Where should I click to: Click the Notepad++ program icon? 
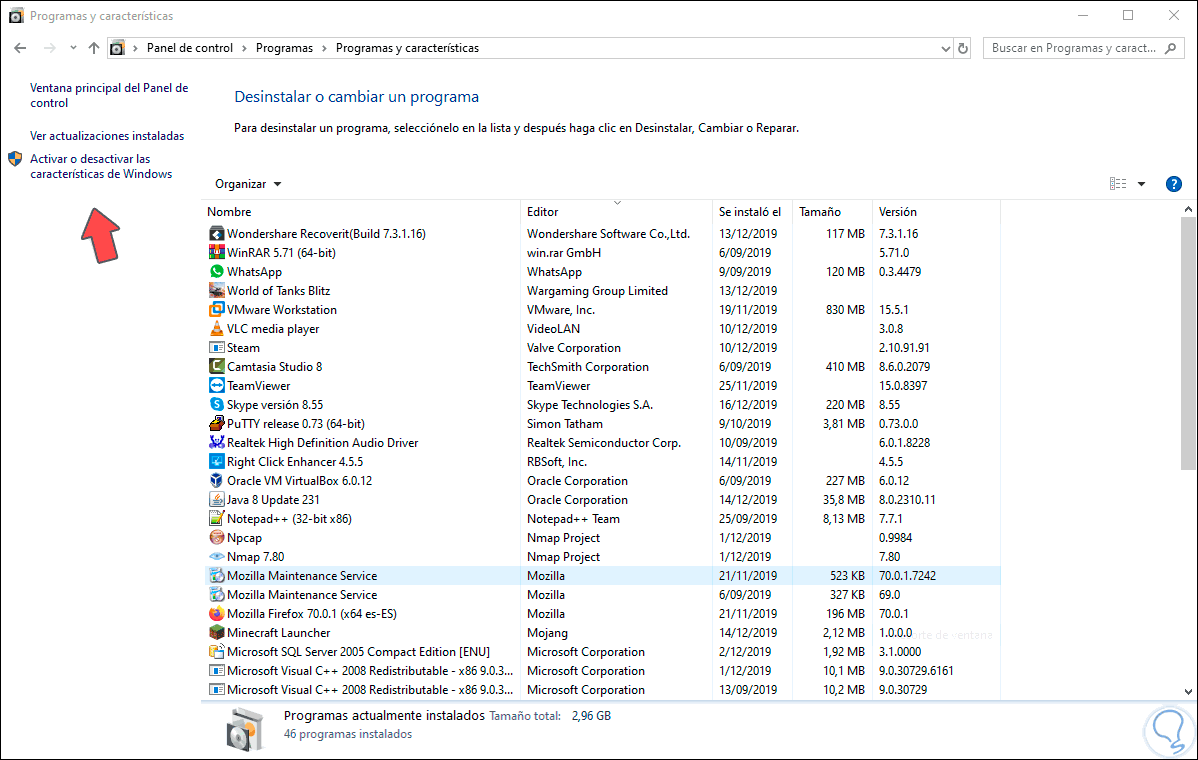point(216,519)
